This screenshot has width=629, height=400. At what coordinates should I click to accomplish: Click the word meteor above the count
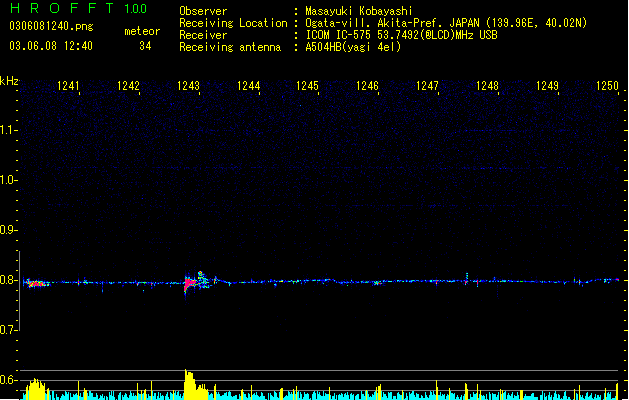[x=142, y=31]
